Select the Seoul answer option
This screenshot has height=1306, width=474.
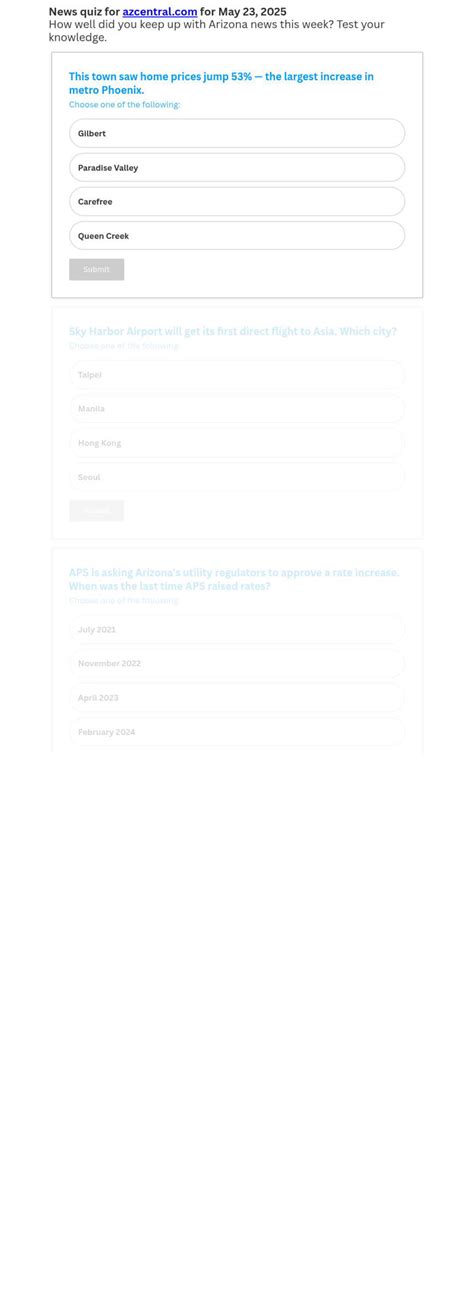[237, 477]
